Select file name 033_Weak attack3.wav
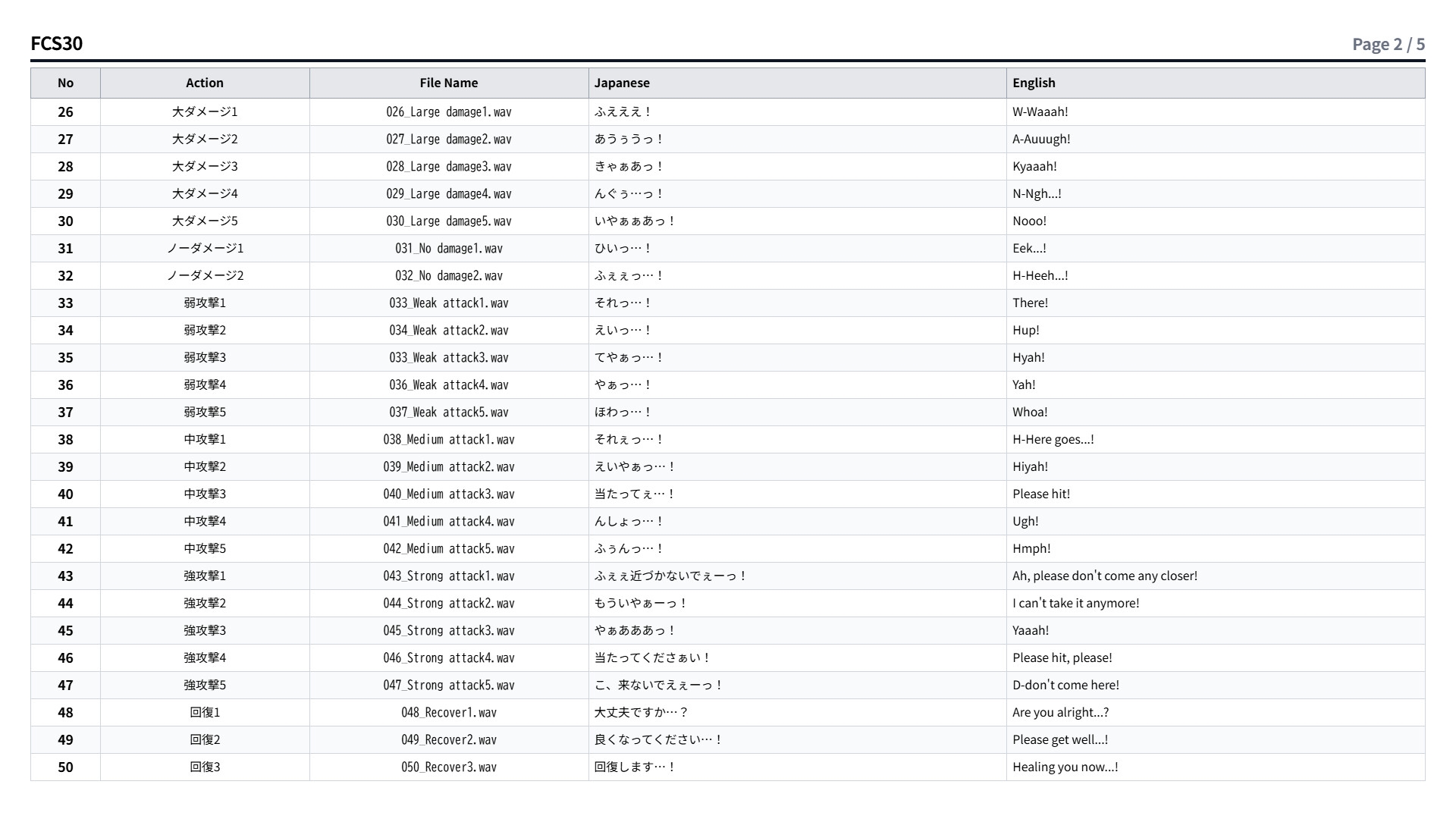The image size is (1456, 819). [x=449, y=357]
